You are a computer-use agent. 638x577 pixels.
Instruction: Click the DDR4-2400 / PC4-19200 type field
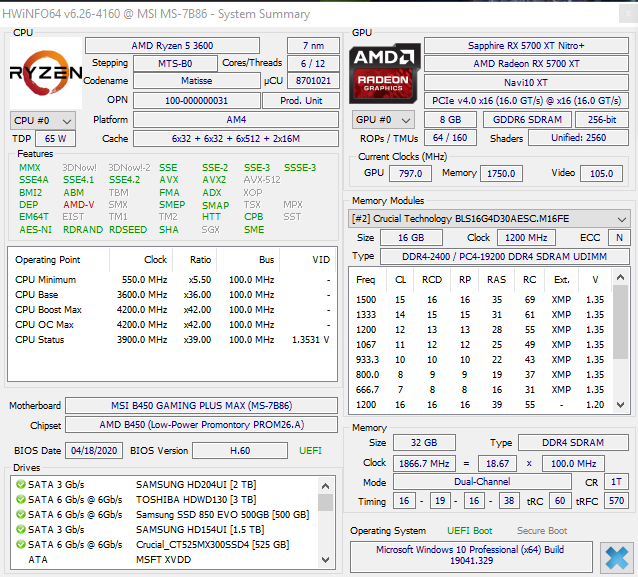[505, 256]
